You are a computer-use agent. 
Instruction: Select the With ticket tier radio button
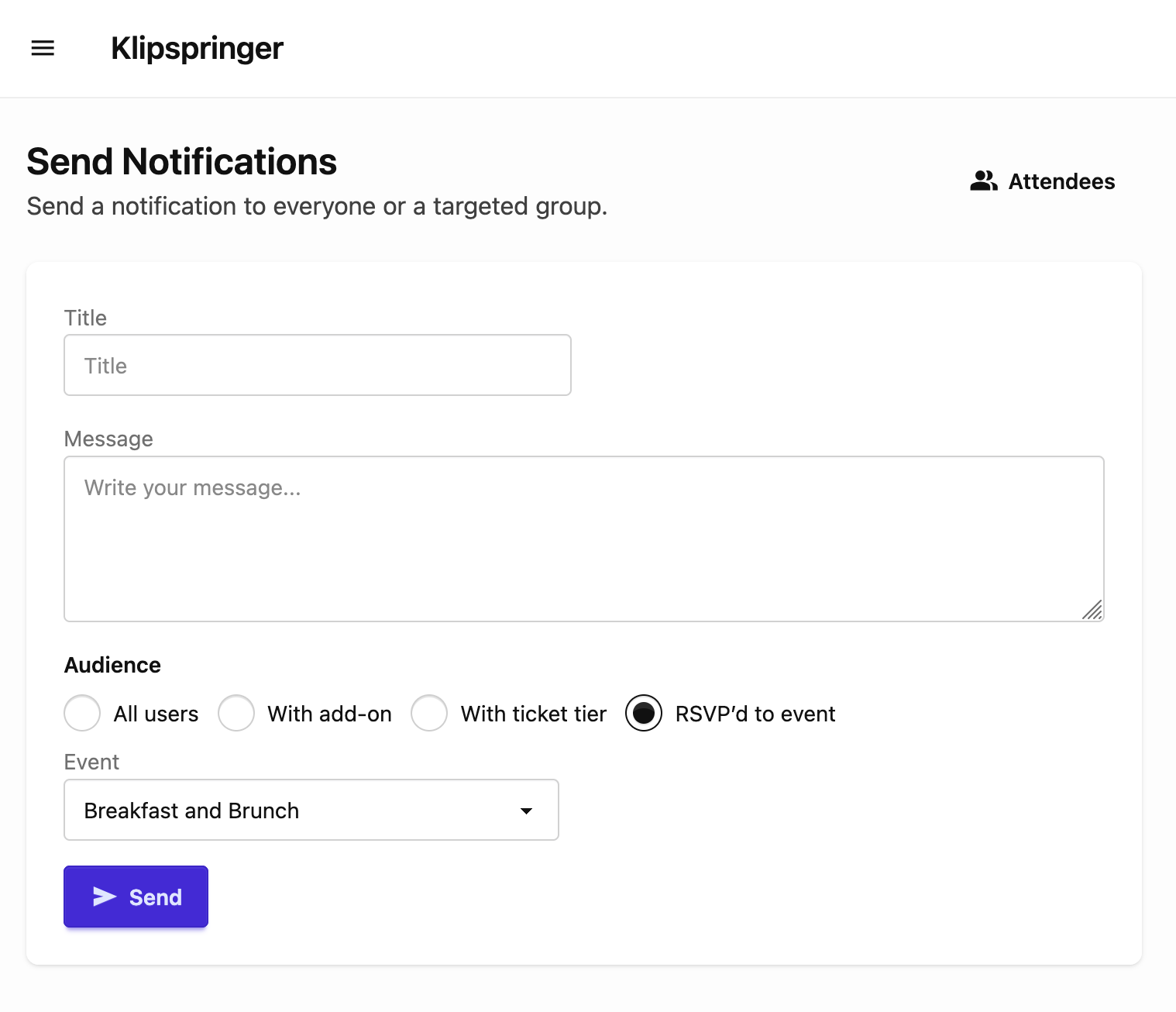(x=429, y=713)
